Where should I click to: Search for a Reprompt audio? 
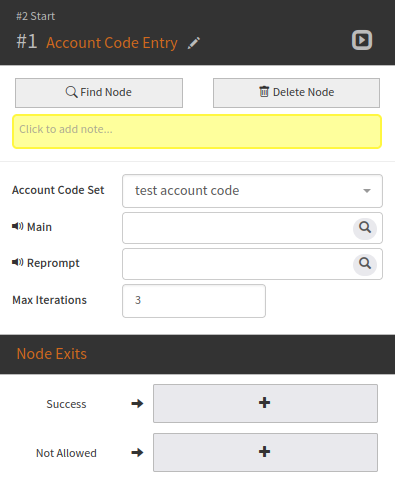click(365, 264)
